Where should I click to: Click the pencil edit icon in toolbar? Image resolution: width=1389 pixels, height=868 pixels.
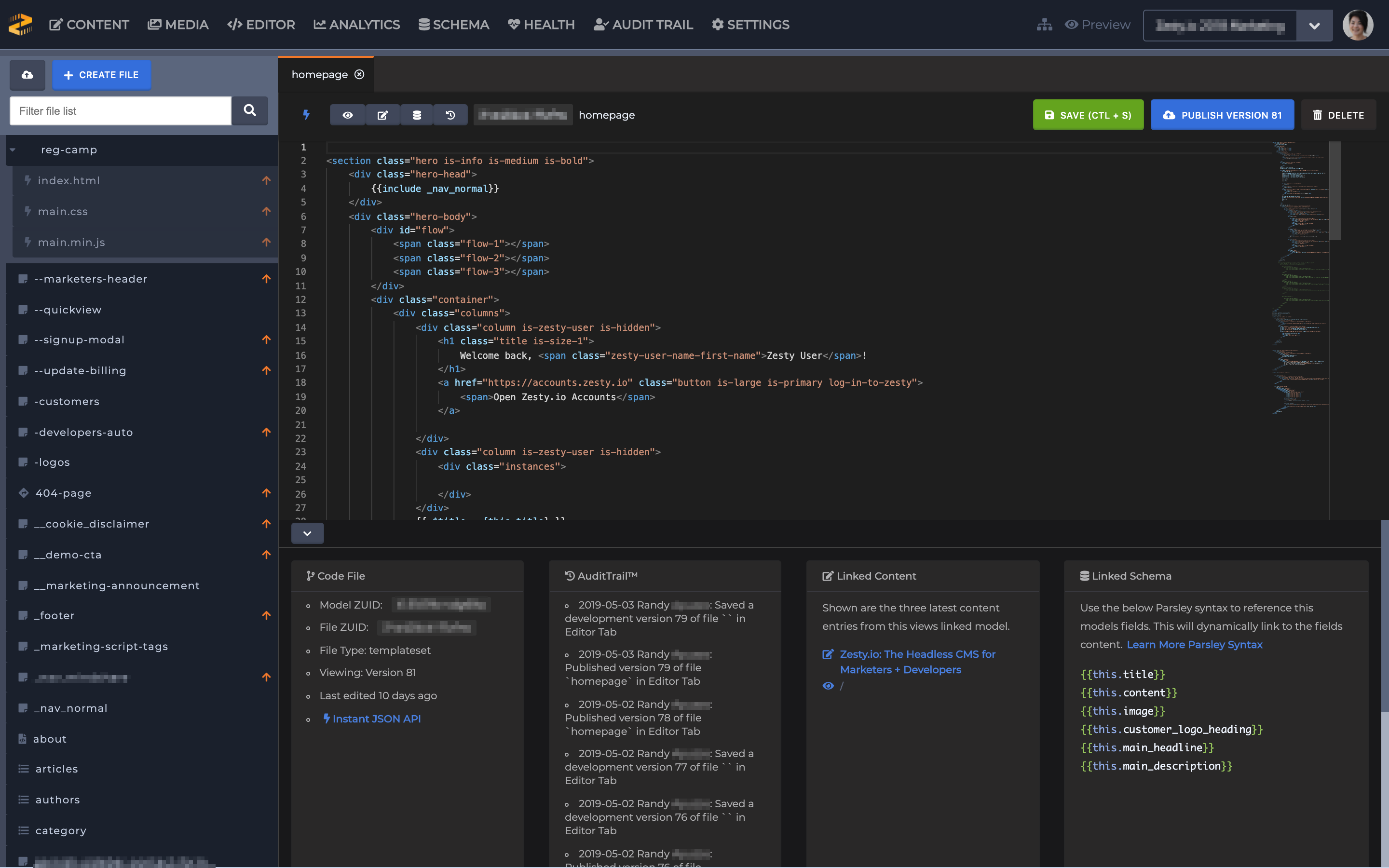pos(382,114)
